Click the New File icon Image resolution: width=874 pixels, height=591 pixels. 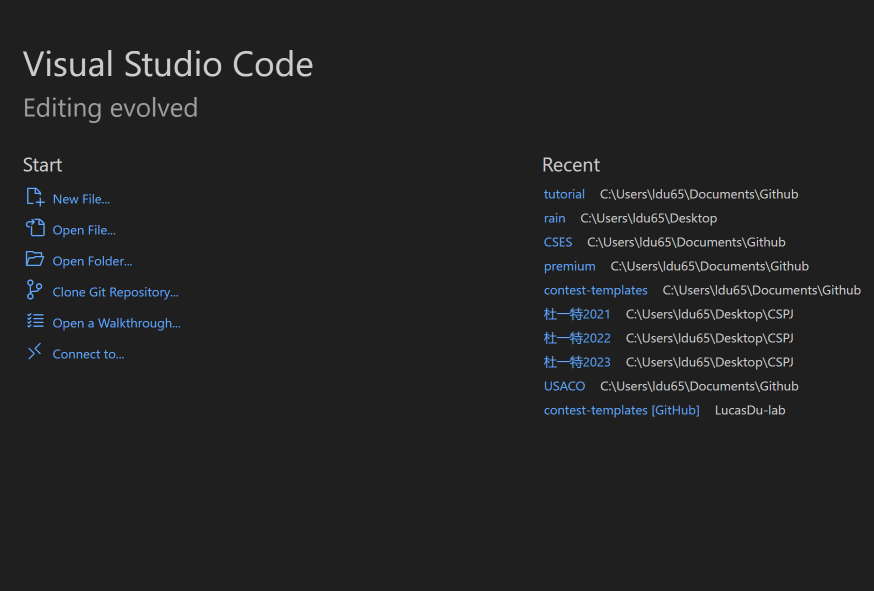[35, 198]
